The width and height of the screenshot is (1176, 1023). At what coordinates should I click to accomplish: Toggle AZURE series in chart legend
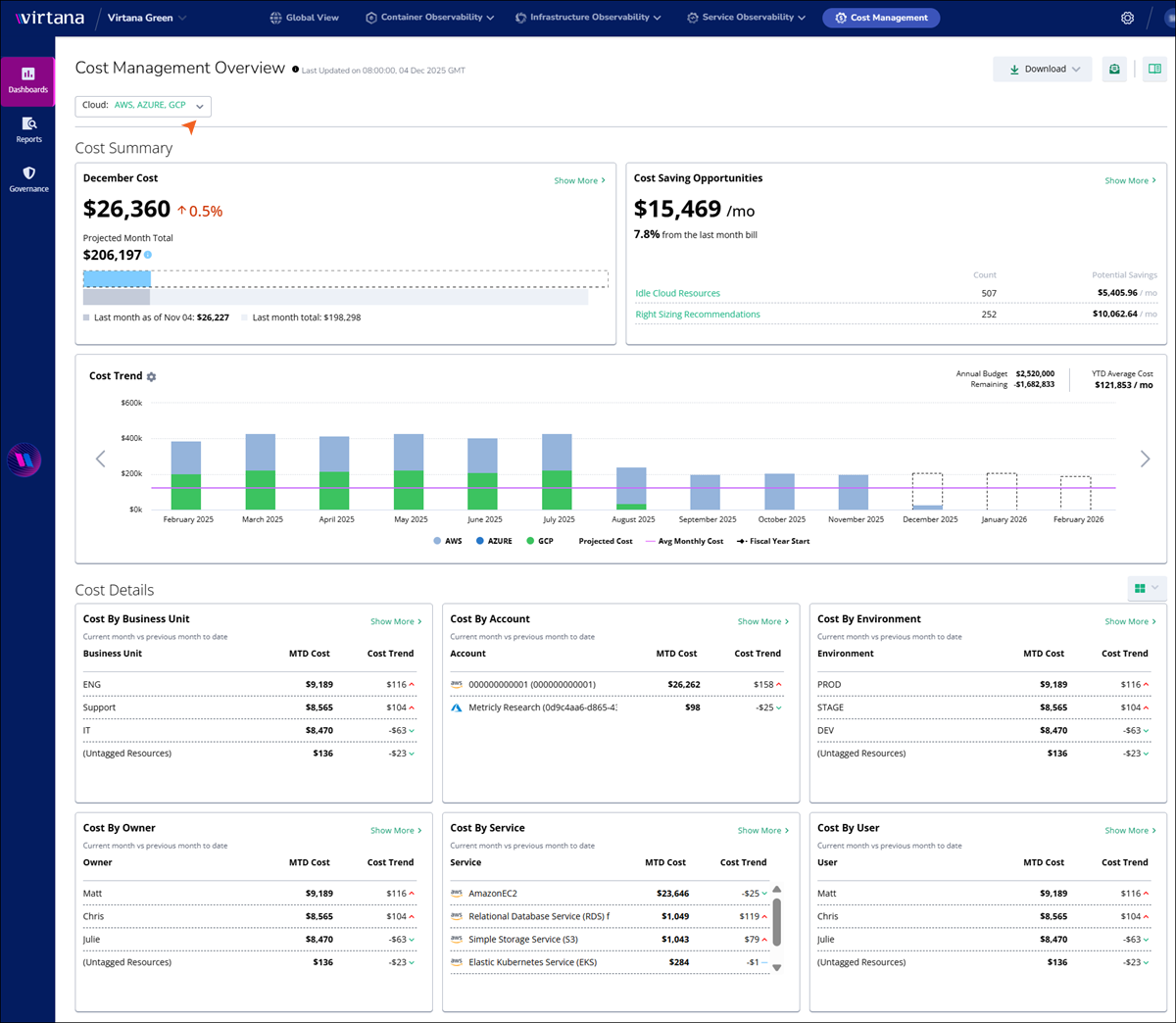494,541
